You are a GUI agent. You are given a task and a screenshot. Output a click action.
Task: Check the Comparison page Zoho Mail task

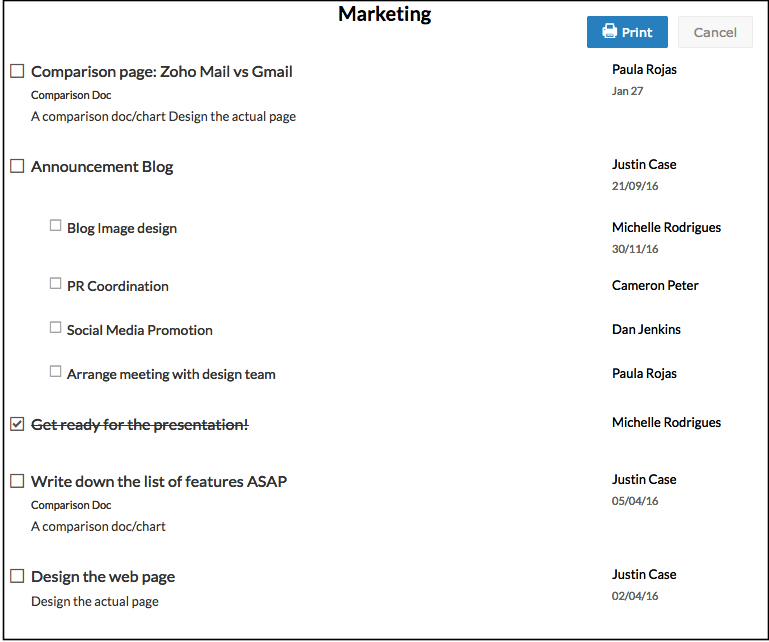point(17,71)
